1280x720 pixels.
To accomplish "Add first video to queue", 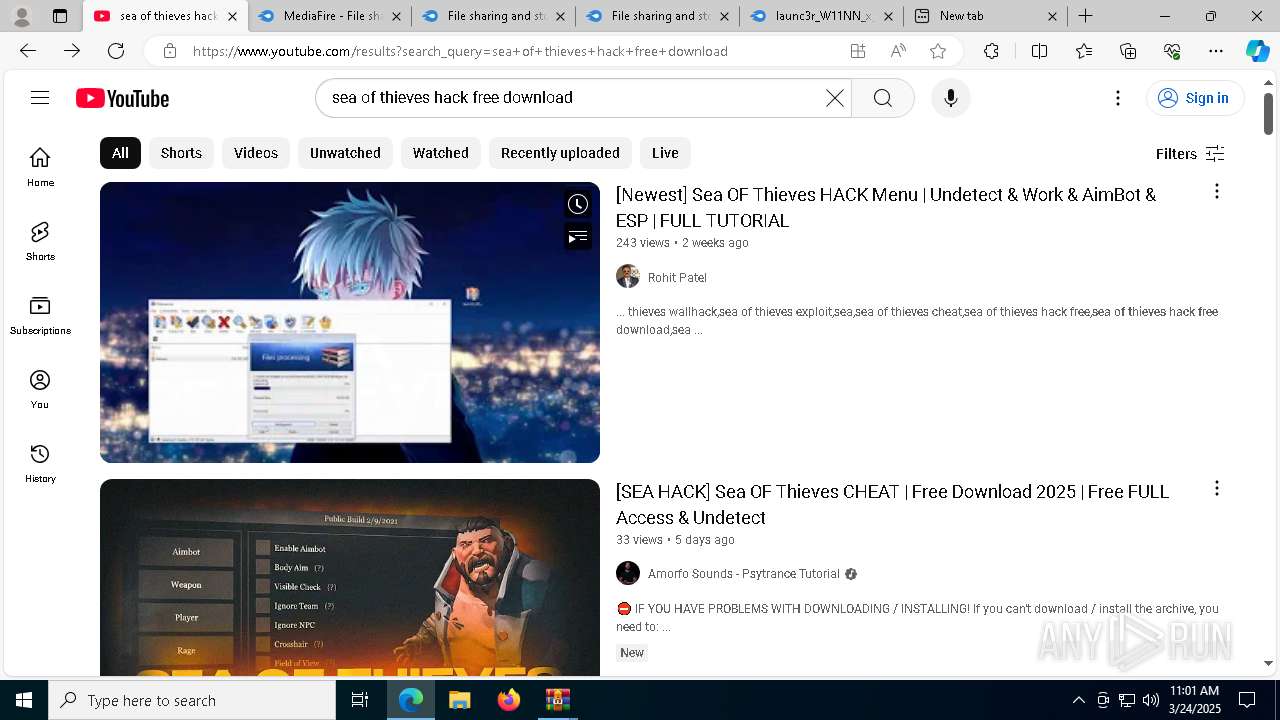I will pos(578,237).
